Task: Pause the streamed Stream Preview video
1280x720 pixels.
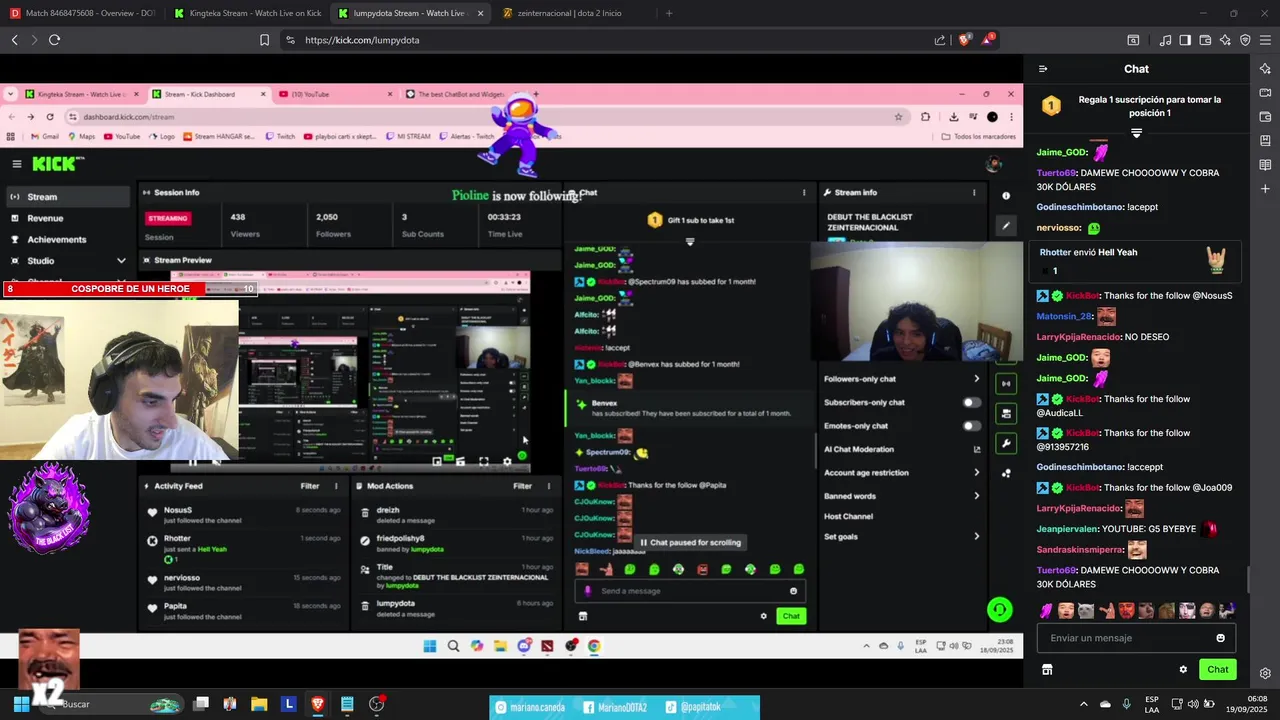Action: click(x=193, y=462)
